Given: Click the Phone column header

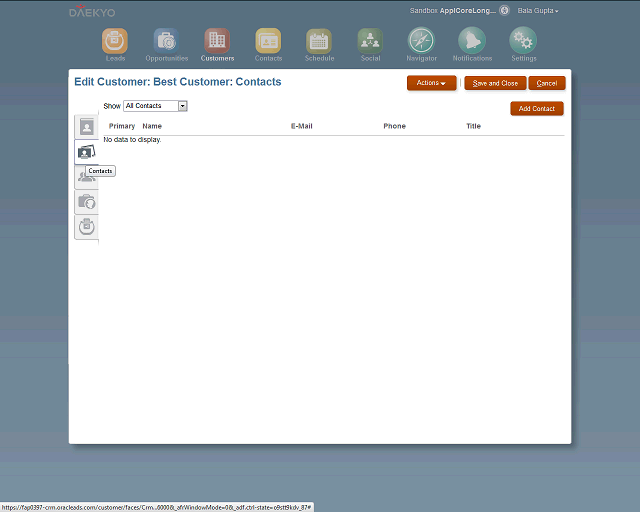Looking at the screenshot, I should (394, 126).
